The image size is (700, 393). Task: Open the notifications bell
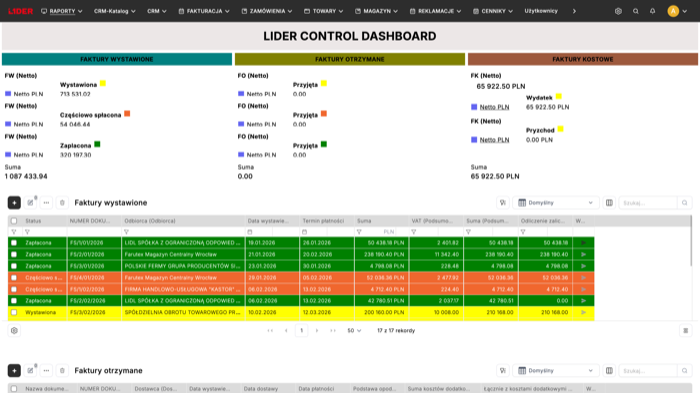[652, 11]
